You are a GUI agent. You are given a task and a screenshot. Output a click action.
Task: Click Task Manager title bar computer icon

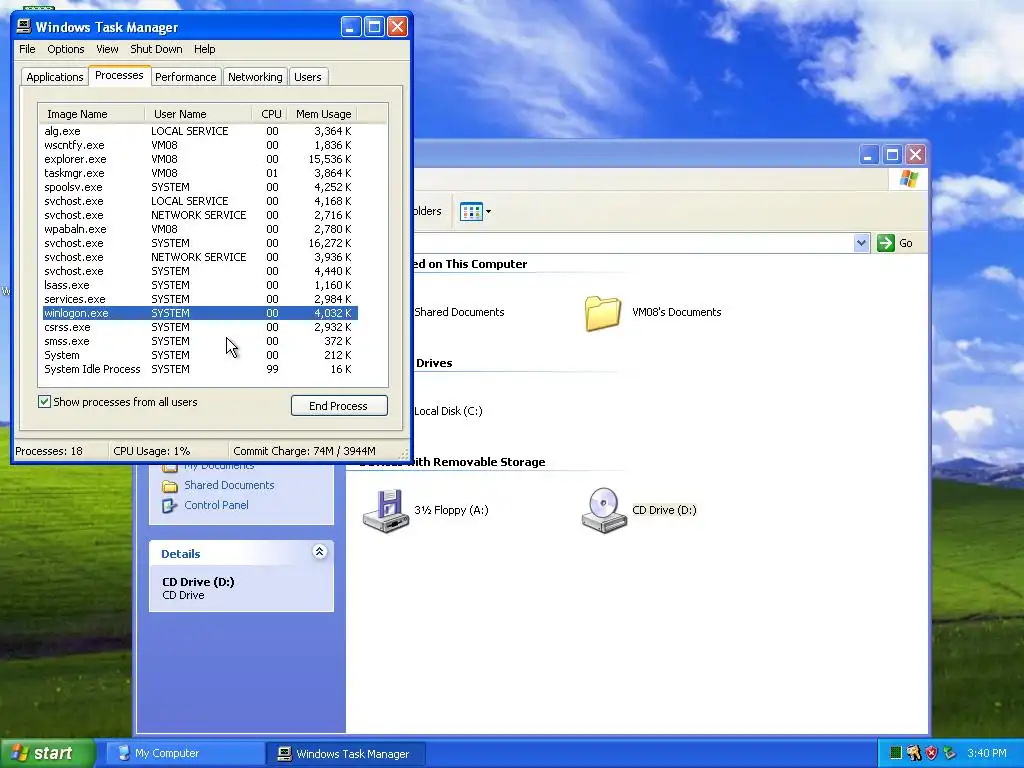(x=24, y=26)
